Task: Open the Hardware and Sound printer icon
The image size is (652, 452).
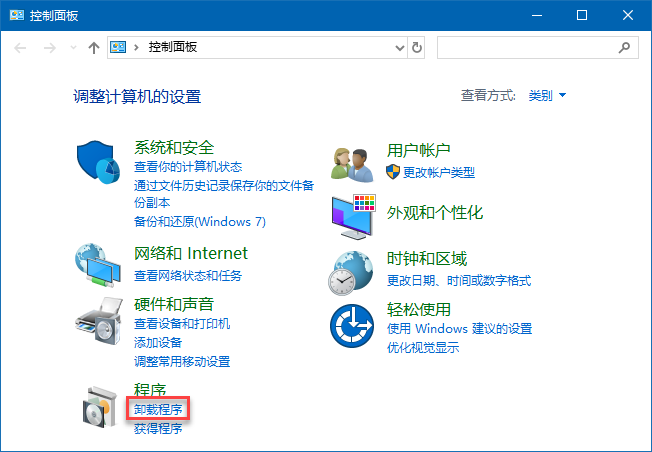Action: (99, 321)
